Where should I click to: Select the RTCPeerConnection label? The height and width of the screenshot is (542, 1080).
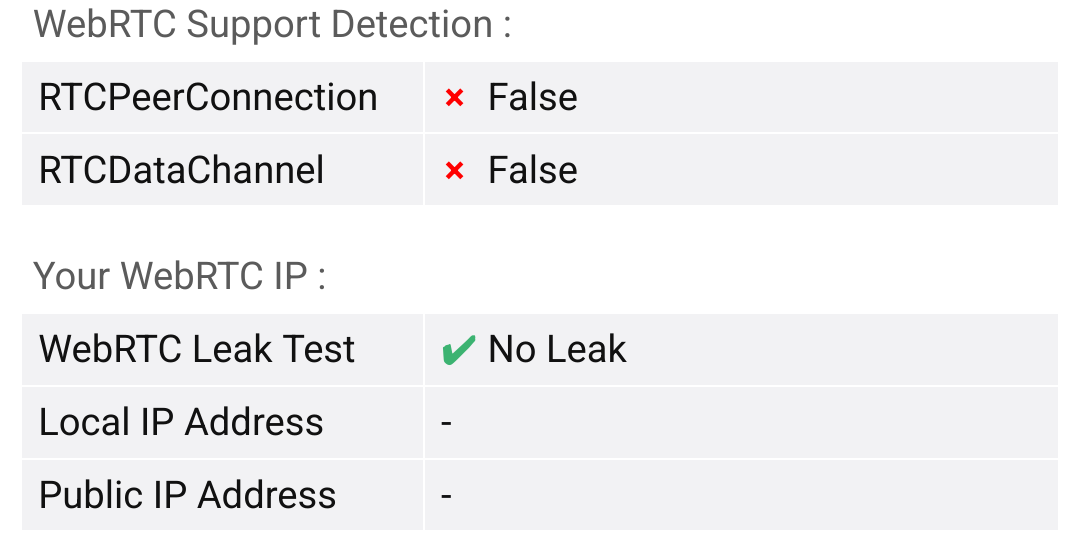(x=208, y=98)
